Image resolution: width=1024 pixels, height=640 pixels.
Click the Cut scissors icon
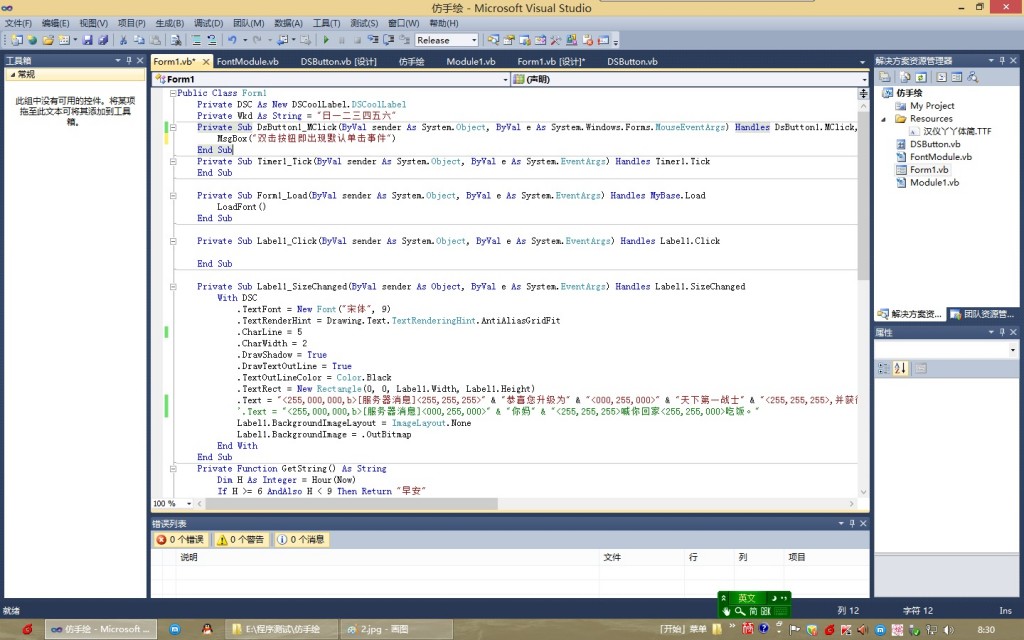(124, 40)
